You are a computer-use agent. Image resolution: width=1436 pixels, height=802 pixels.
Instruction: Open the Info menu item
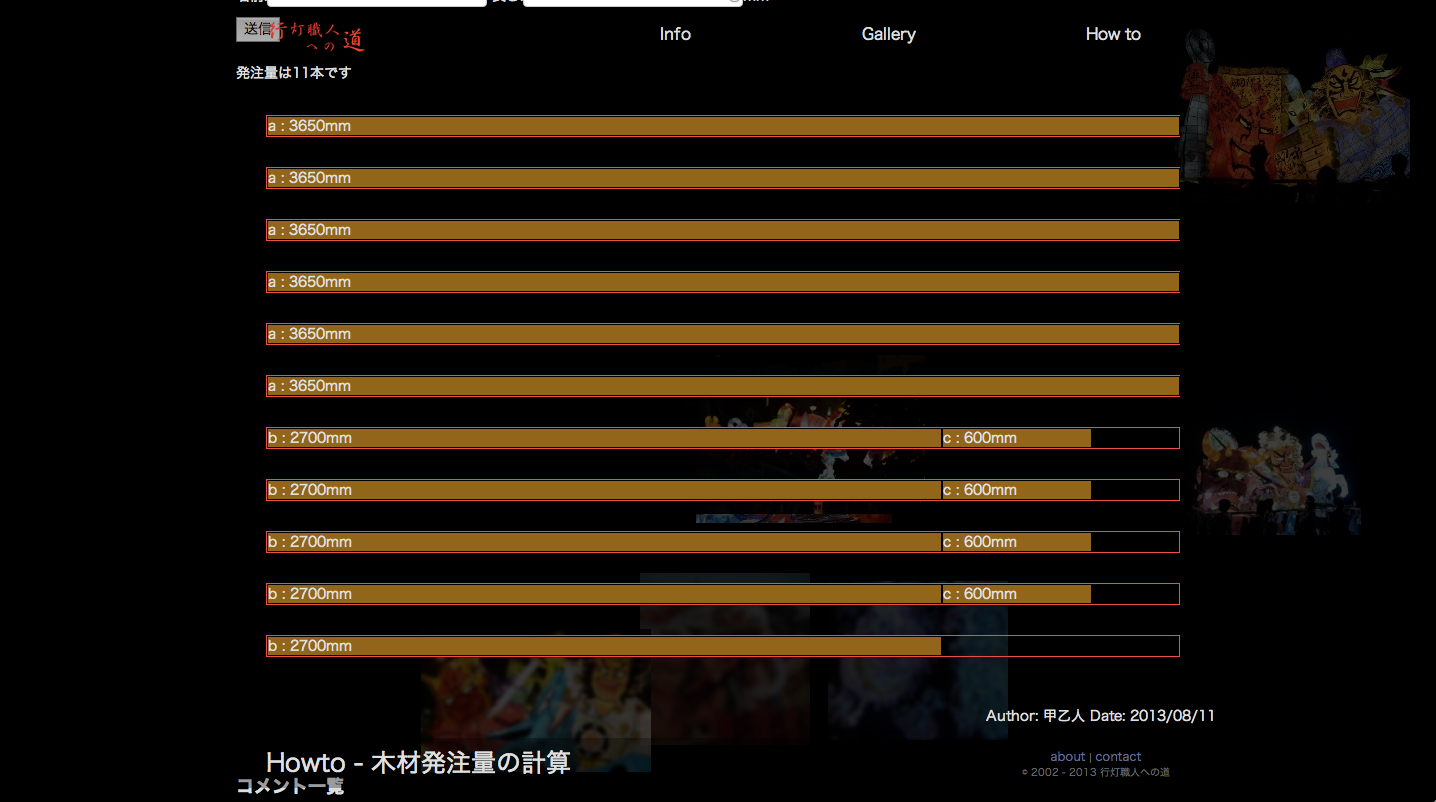coord(675,34)
